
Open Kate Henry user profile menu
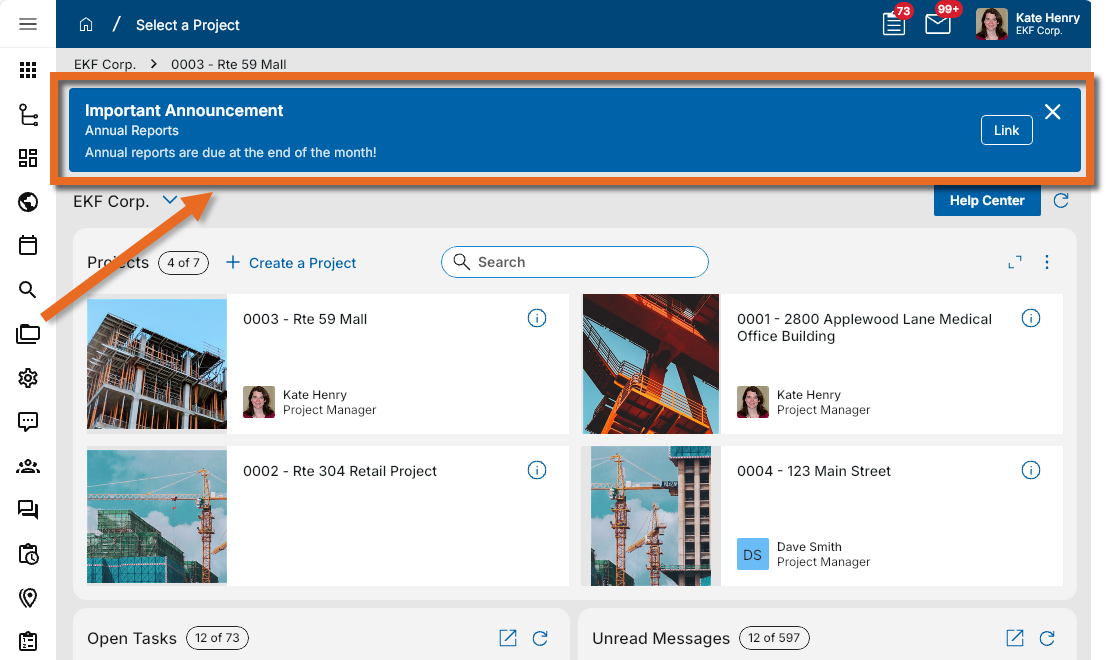tap(1030, 24)
